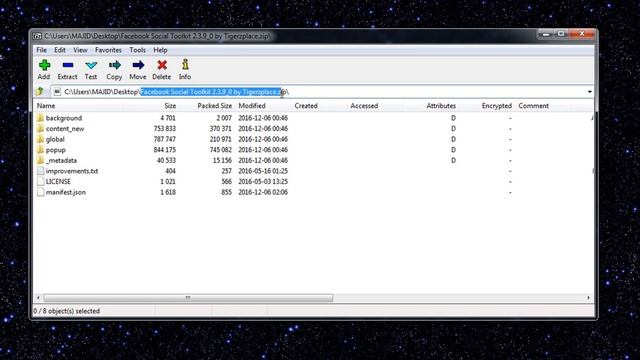Screen dimensions: 640x360
Task: Sort by the Modified column header
Action: 252,106
